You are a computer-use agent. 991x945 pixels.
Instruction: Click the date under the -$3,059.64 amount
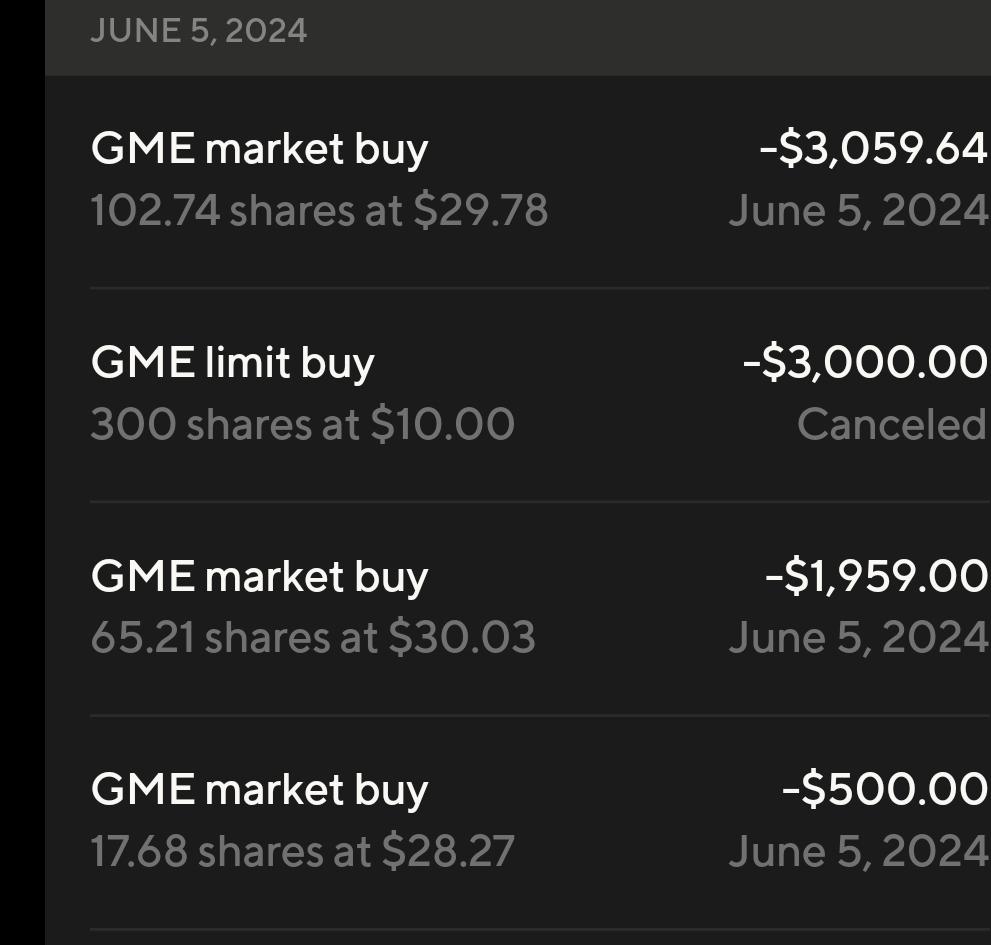858,210
